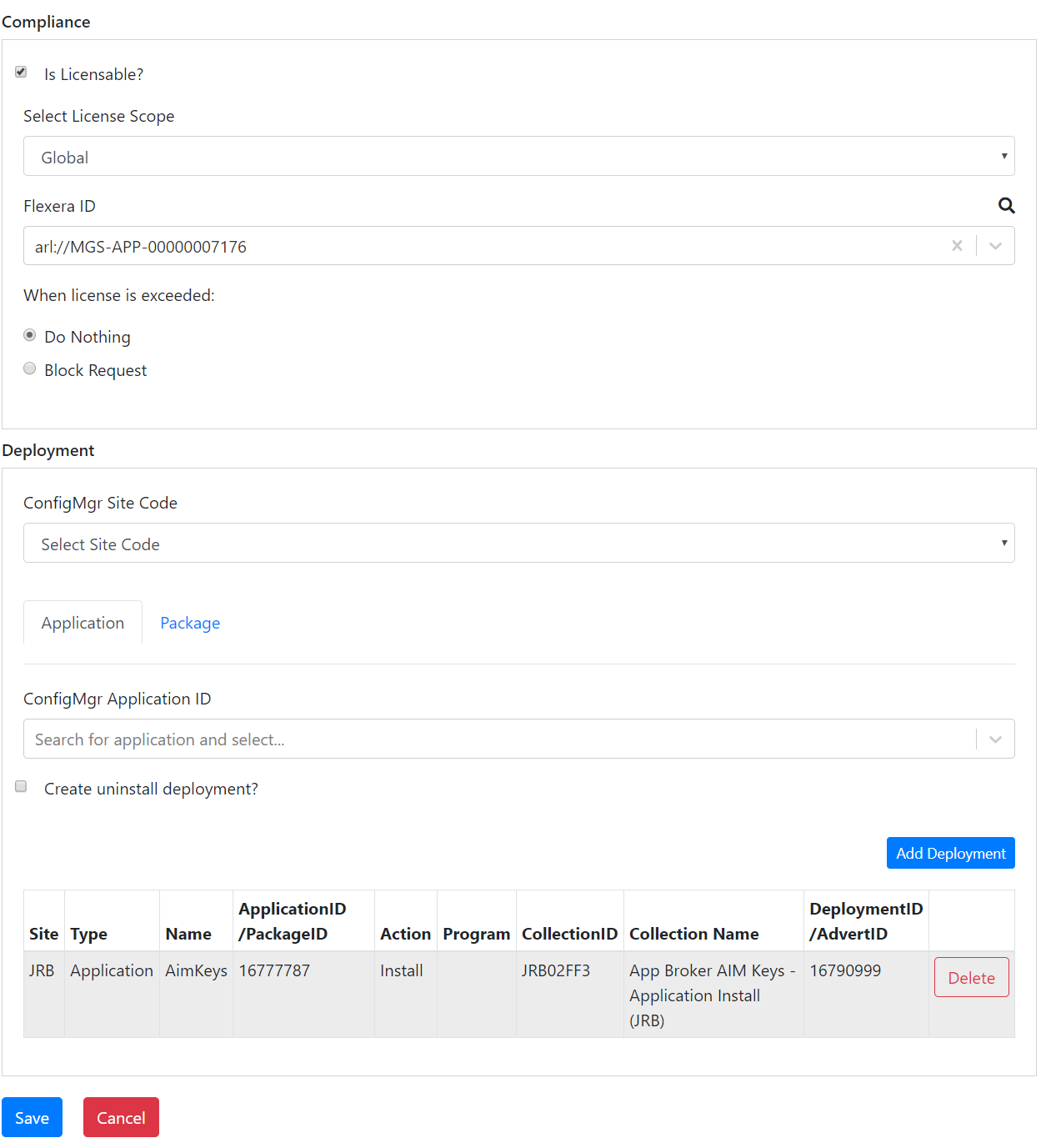Open the ConfigMgr Site Code dropdown
The image size is (1061, 1148).
(x=518, y=544)
